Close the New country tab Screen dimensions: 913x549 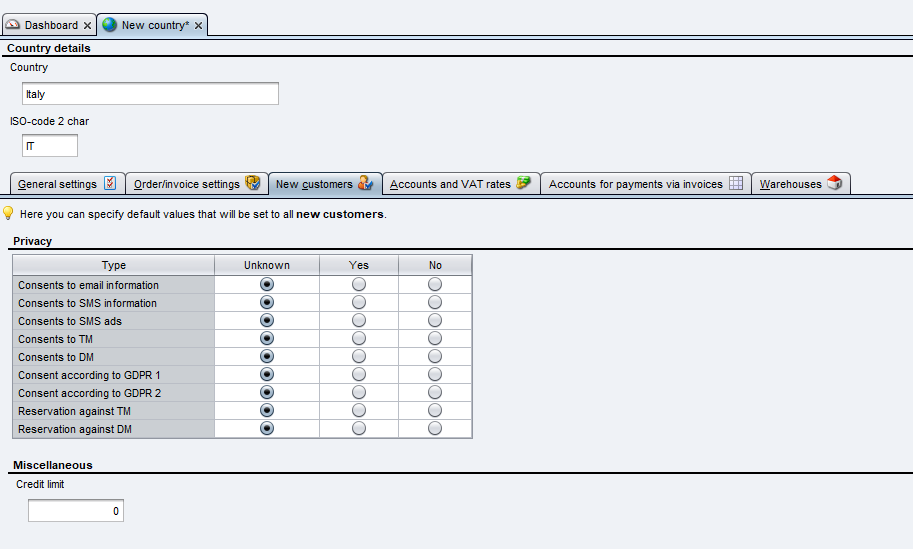pos(199,26)
